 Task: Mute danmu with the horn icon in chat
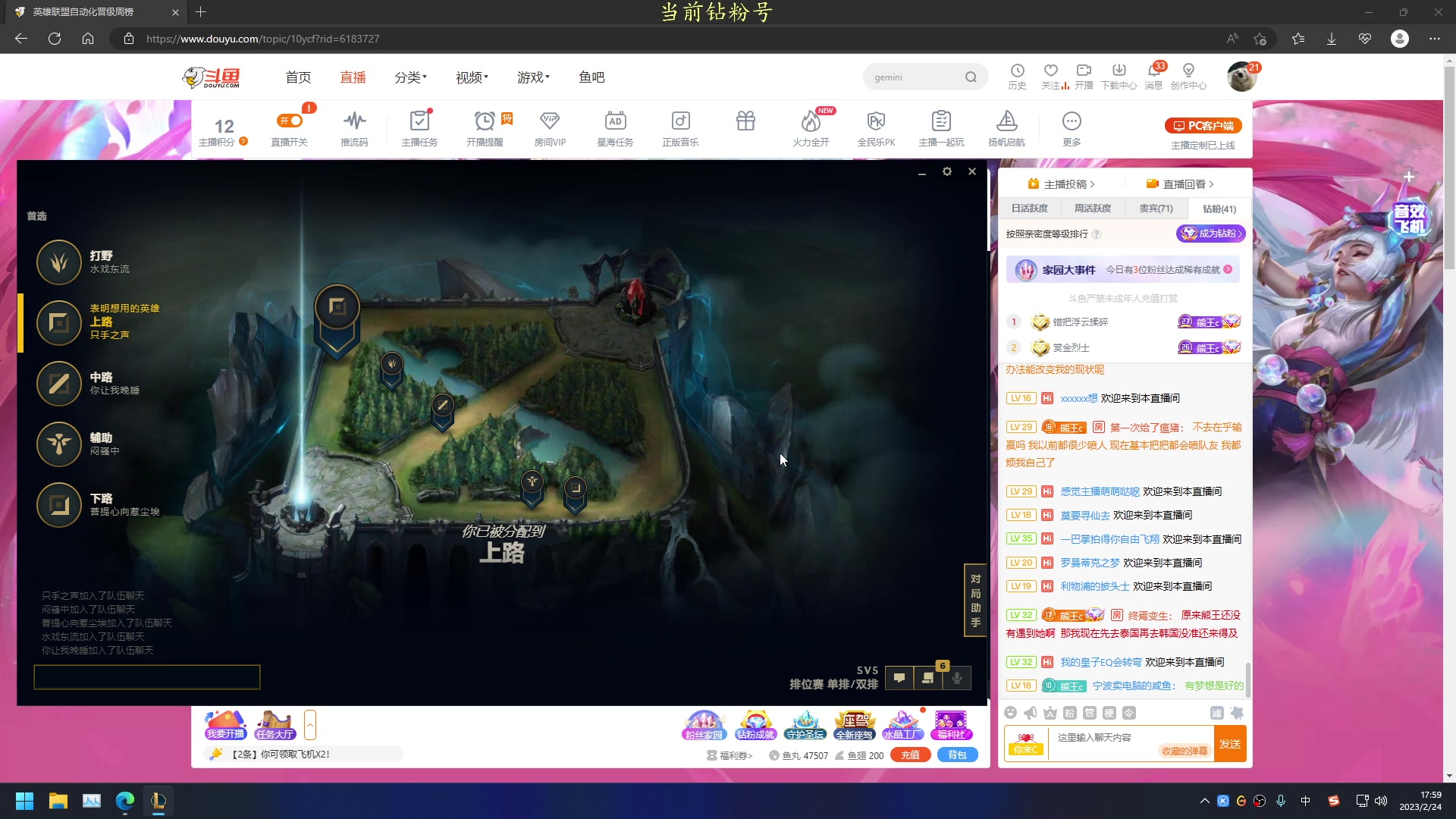(x=1031, y=713)
